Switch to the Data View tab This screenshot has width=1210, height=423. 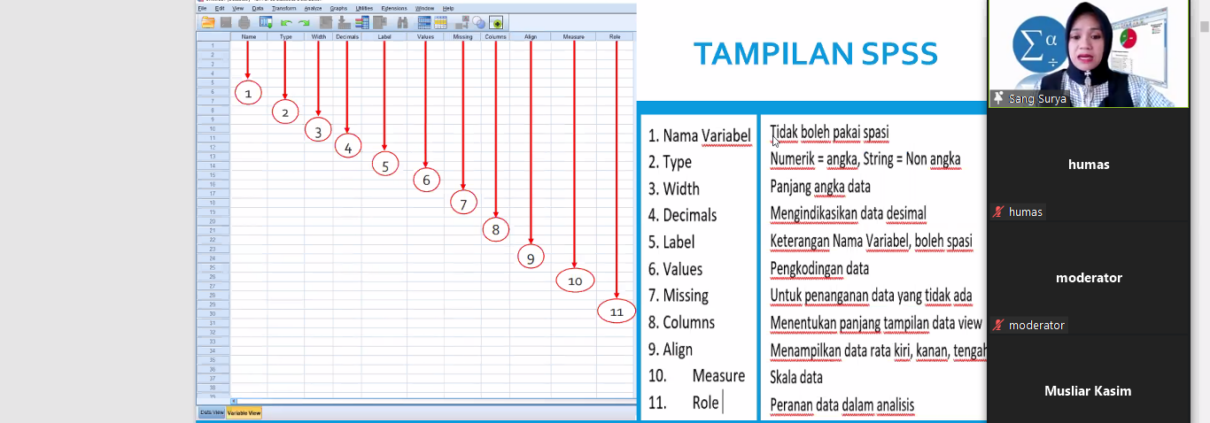pyautogui.click(x=211, y=412)
